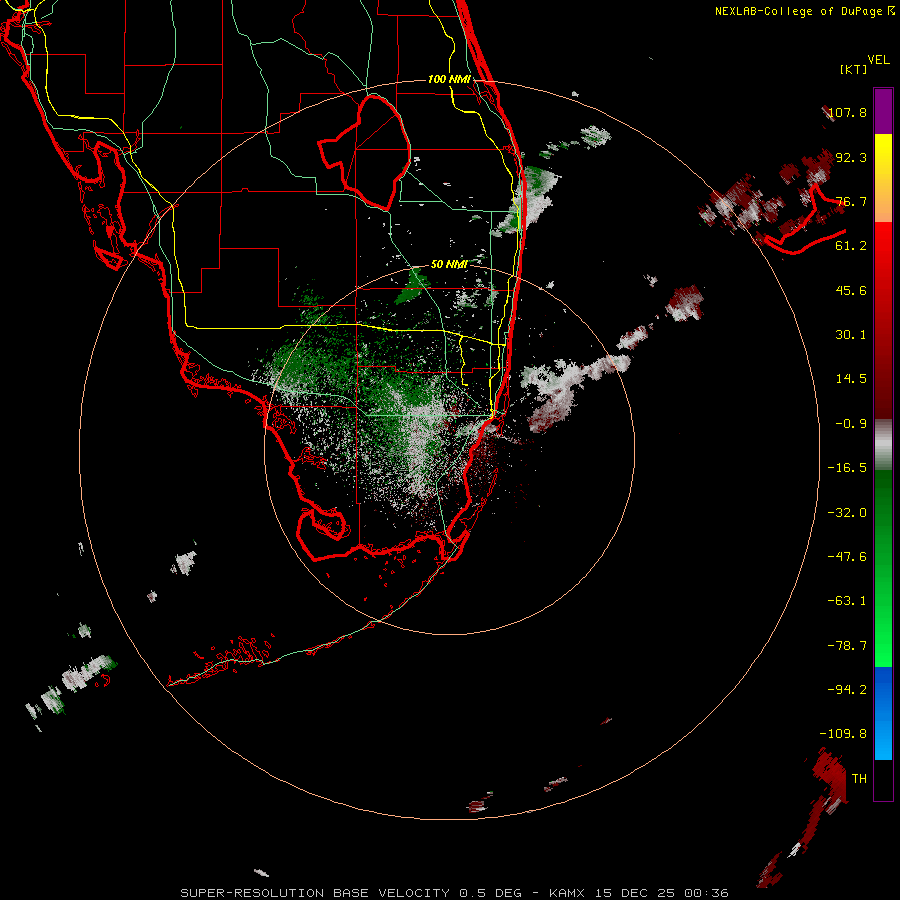Click the 50 NMI range ring label
Viewport: 900px width, 900px height.
449,264
